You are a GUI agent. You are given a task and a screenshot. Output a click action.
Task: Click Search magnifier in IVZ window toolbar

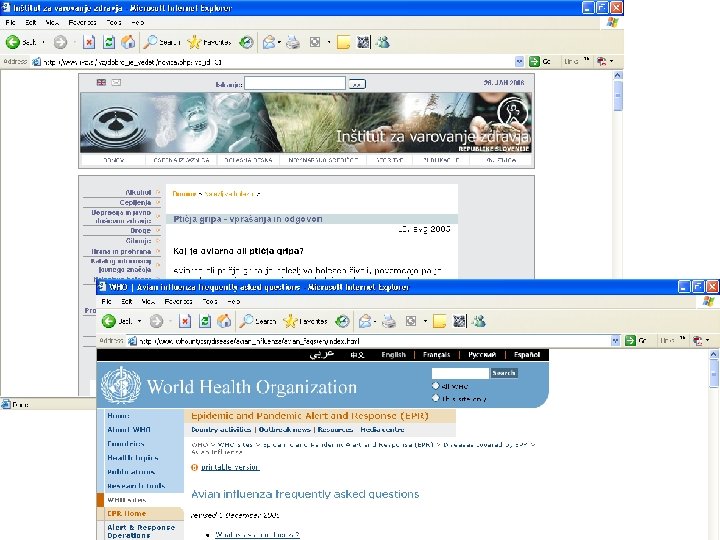click(150, 42)
